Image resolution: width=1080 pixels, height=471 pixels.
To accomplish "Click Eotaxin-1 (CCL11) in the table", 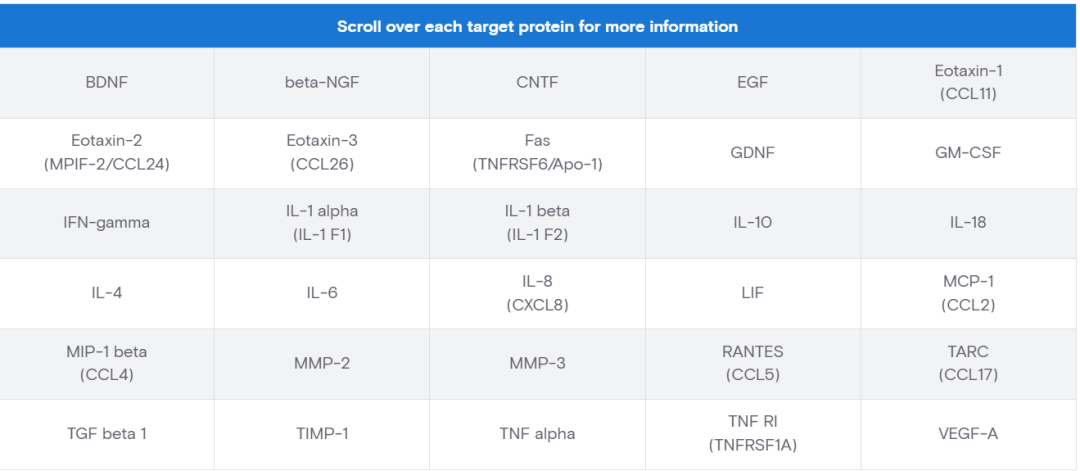I will coord(969,83).
